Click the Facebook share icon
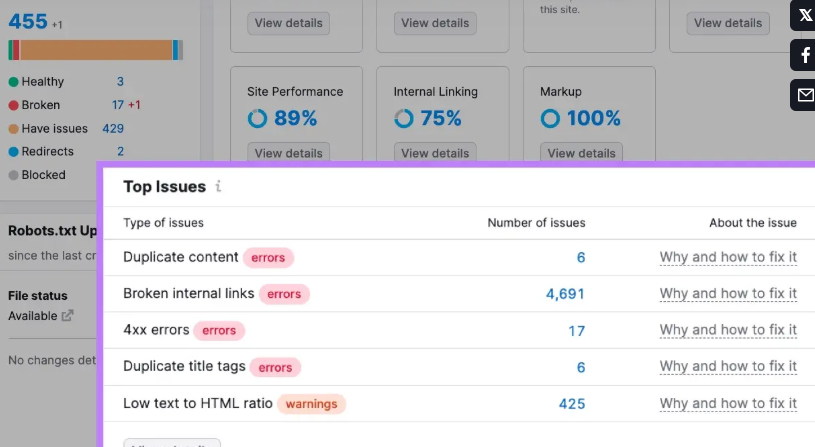Image resolution: width=815 pixels, height=447 pixels. 804,55
